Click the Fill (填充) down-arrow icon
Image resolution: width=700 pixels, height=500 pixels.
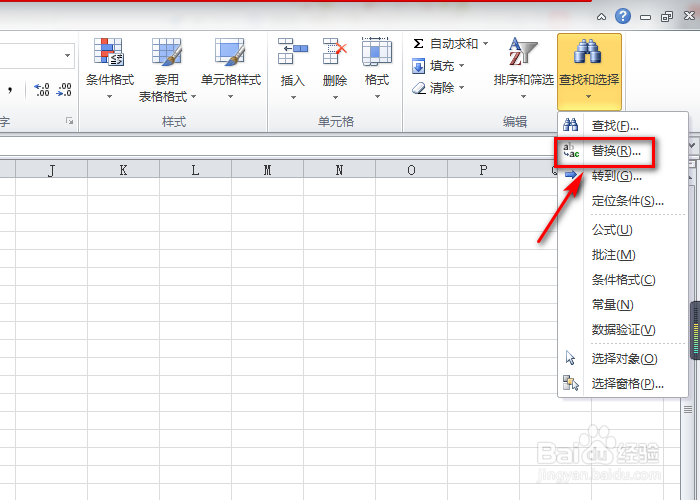pyautogui.click(x=418, y=66)
